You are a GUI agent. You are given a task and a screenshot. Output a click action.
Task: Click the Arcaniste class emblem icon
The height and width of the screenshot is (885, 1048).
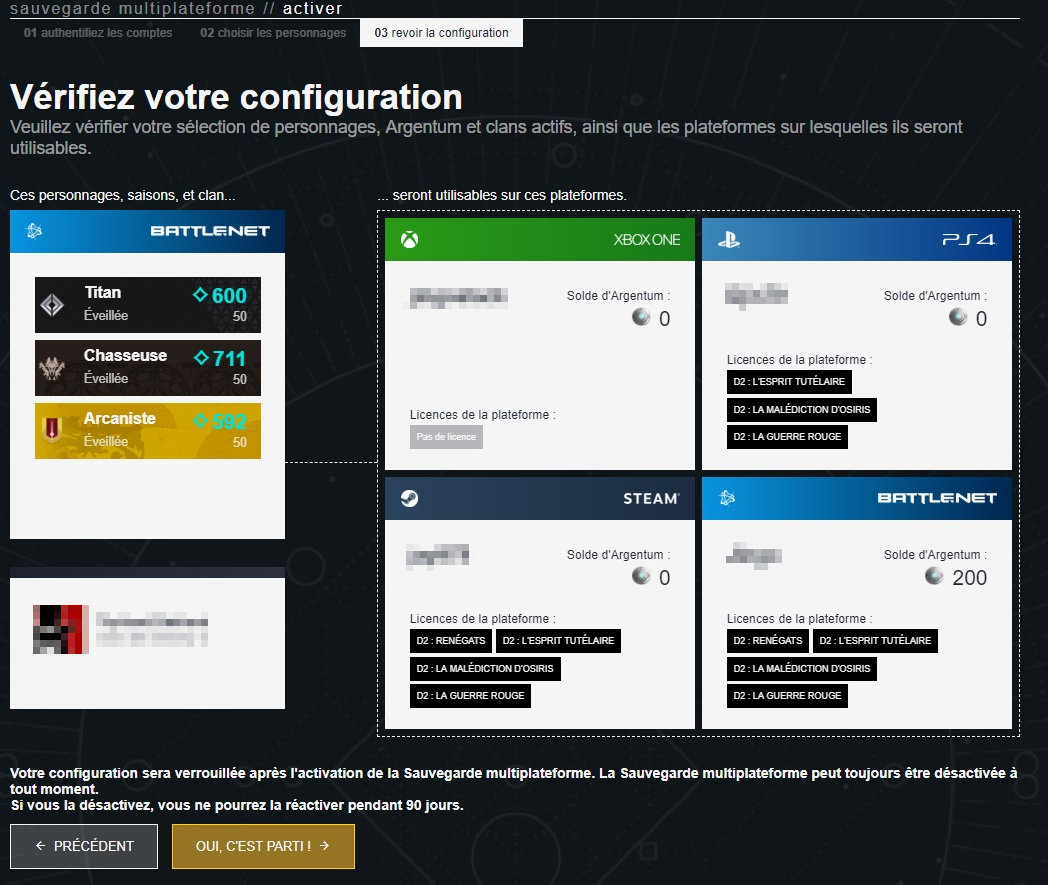point(52,430)
